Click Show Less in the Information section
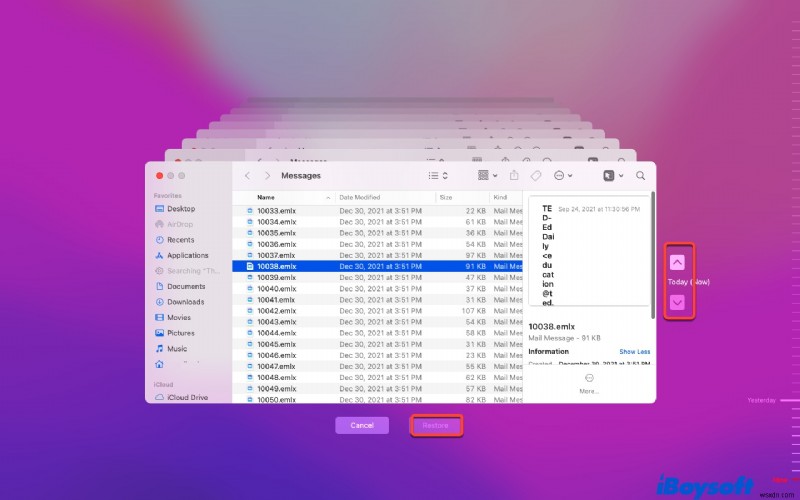 [635, 352]
